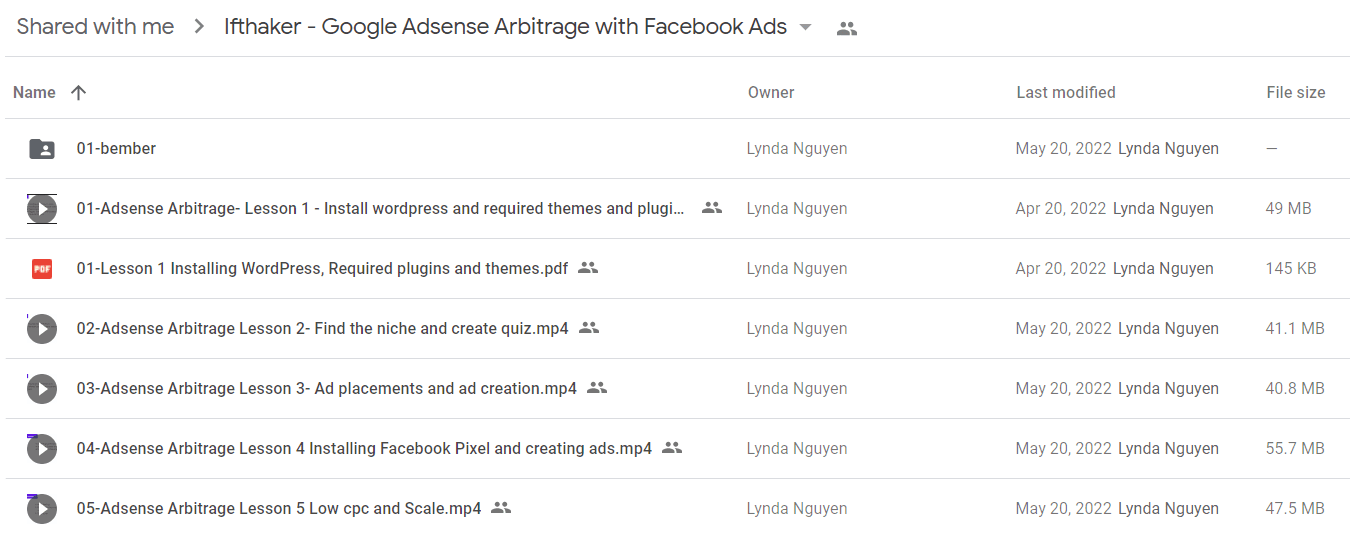This screenshot has height=534, width=1350.
Task: Click the Last modified column header
Action: [x=1066, y=92]
